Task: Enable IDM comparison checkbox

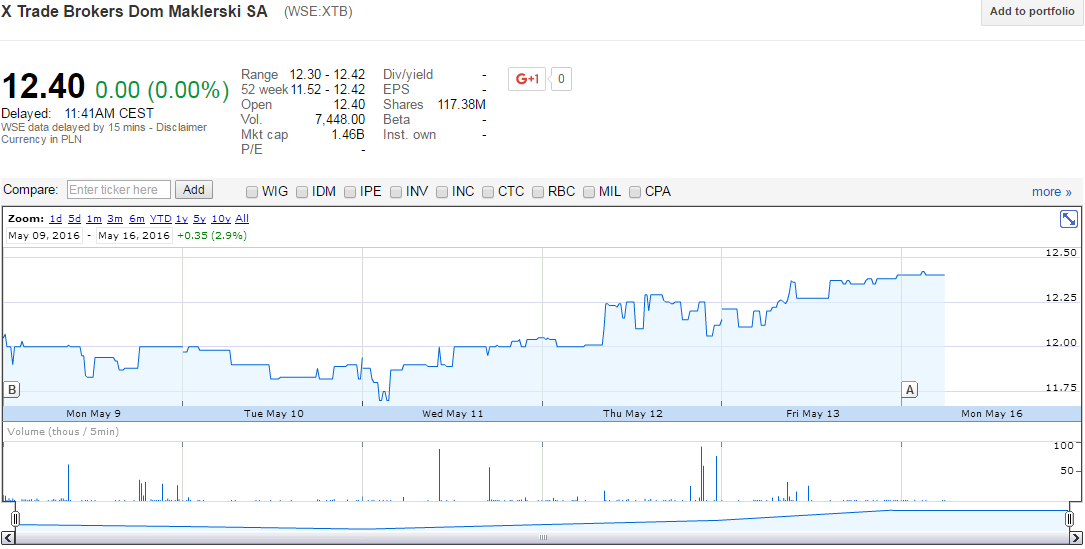Action: point(302,192)
